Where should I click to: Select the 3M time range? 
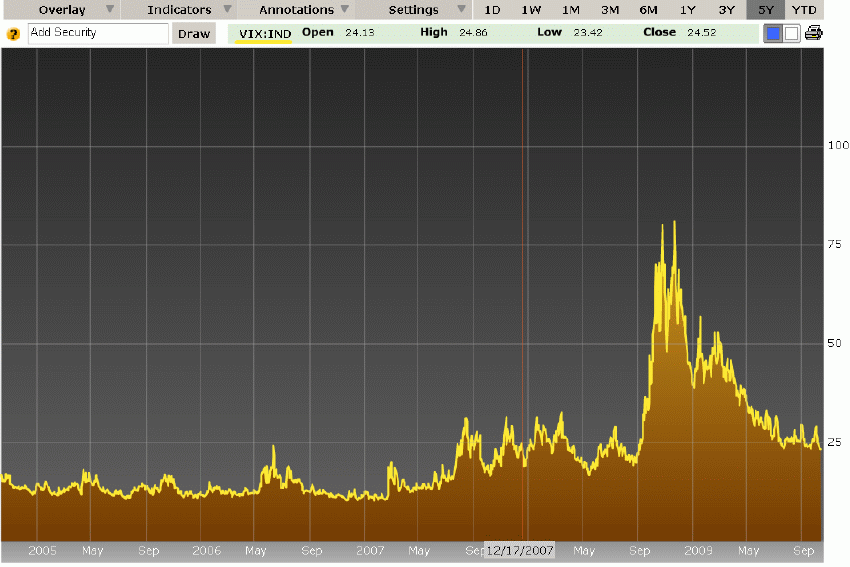609,10
